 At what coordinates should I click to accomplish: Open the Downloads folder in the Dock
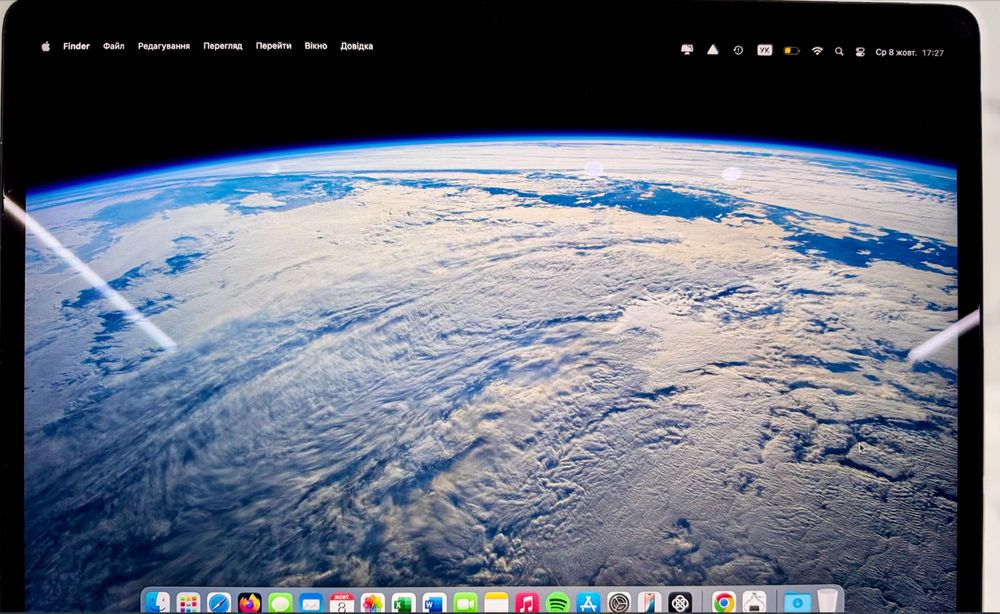click(797, 603)
